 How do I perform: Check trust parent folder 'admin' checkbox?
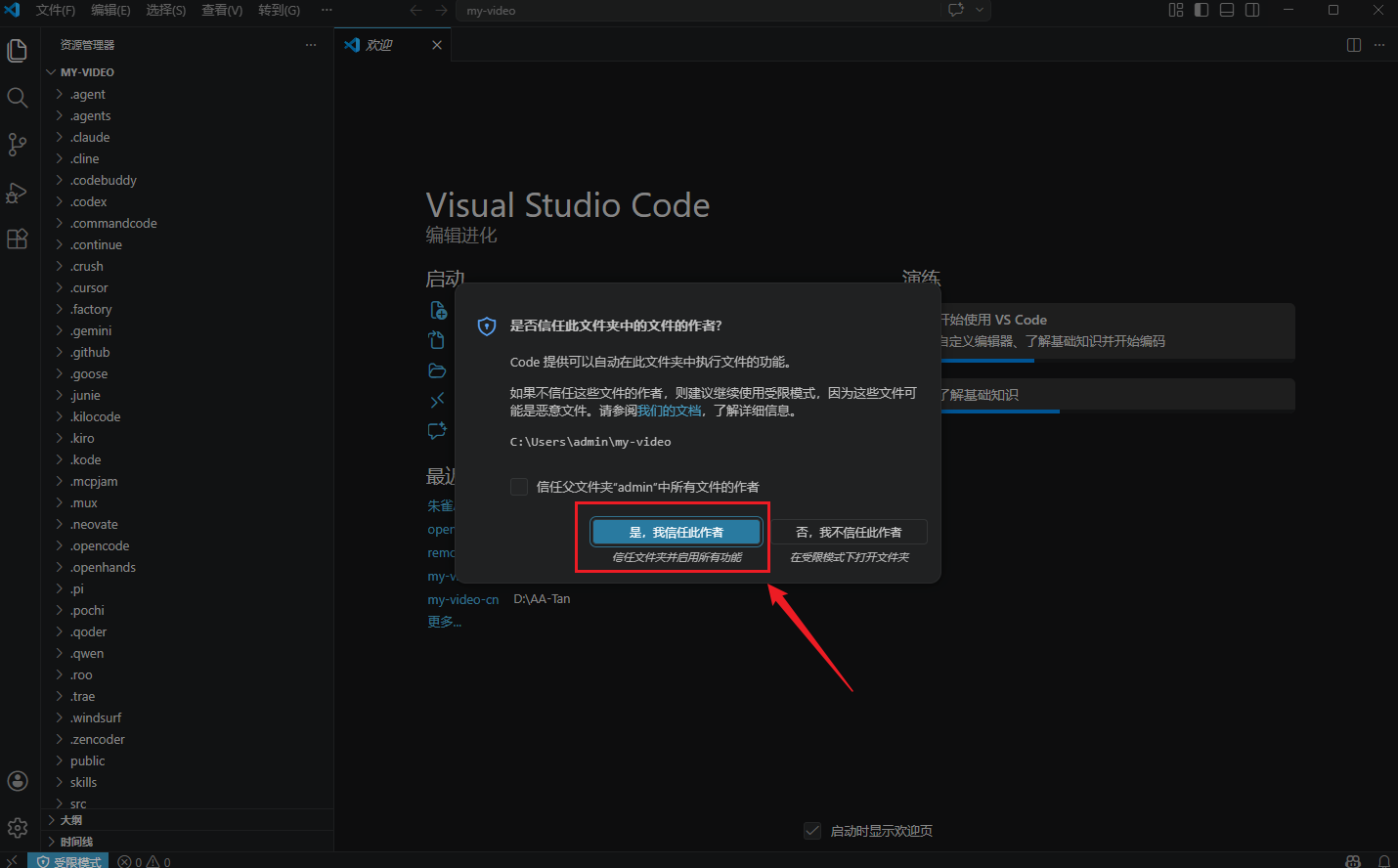519,487
